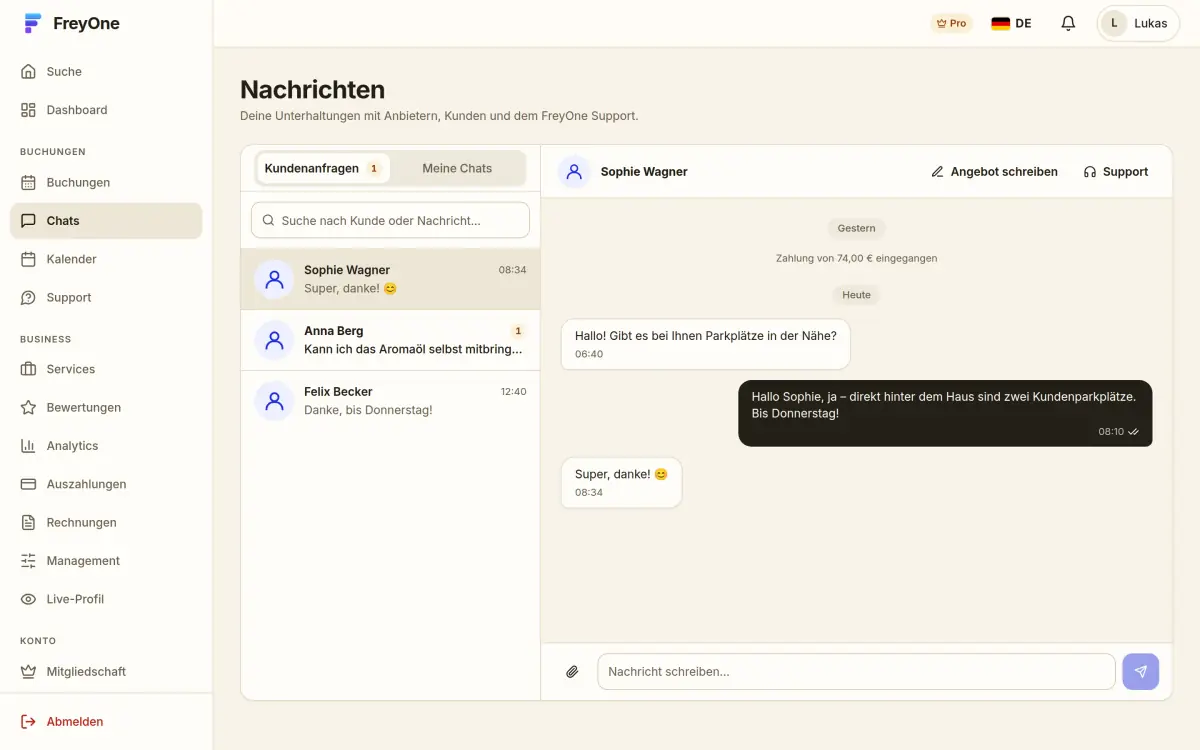Click the Dashboard grid icon
This screenshot has width=1200, height=750.
(28, 110)
